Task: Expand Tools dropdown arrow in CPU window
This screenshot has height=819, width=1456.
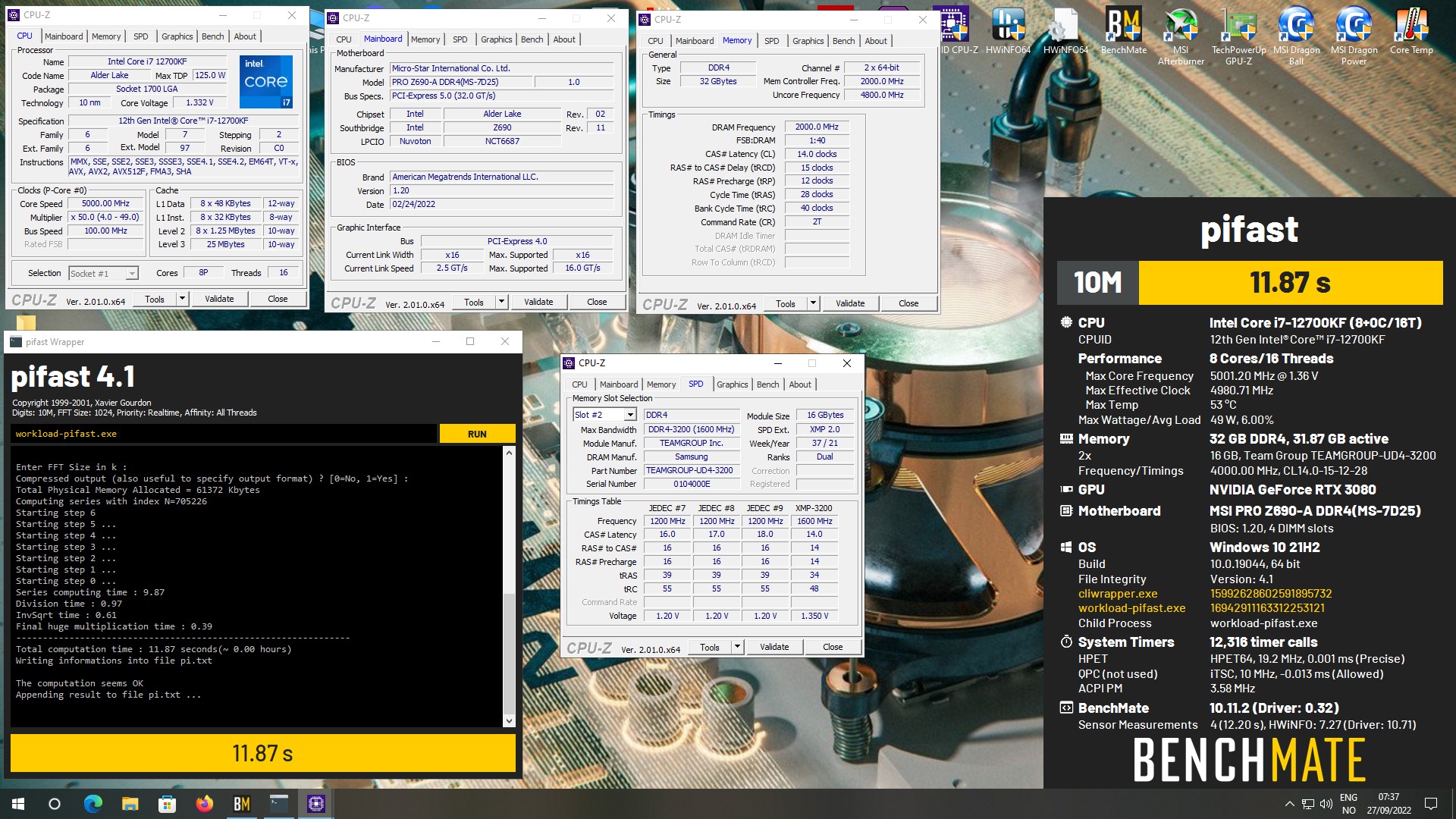Action: click(x=182, y=299)
